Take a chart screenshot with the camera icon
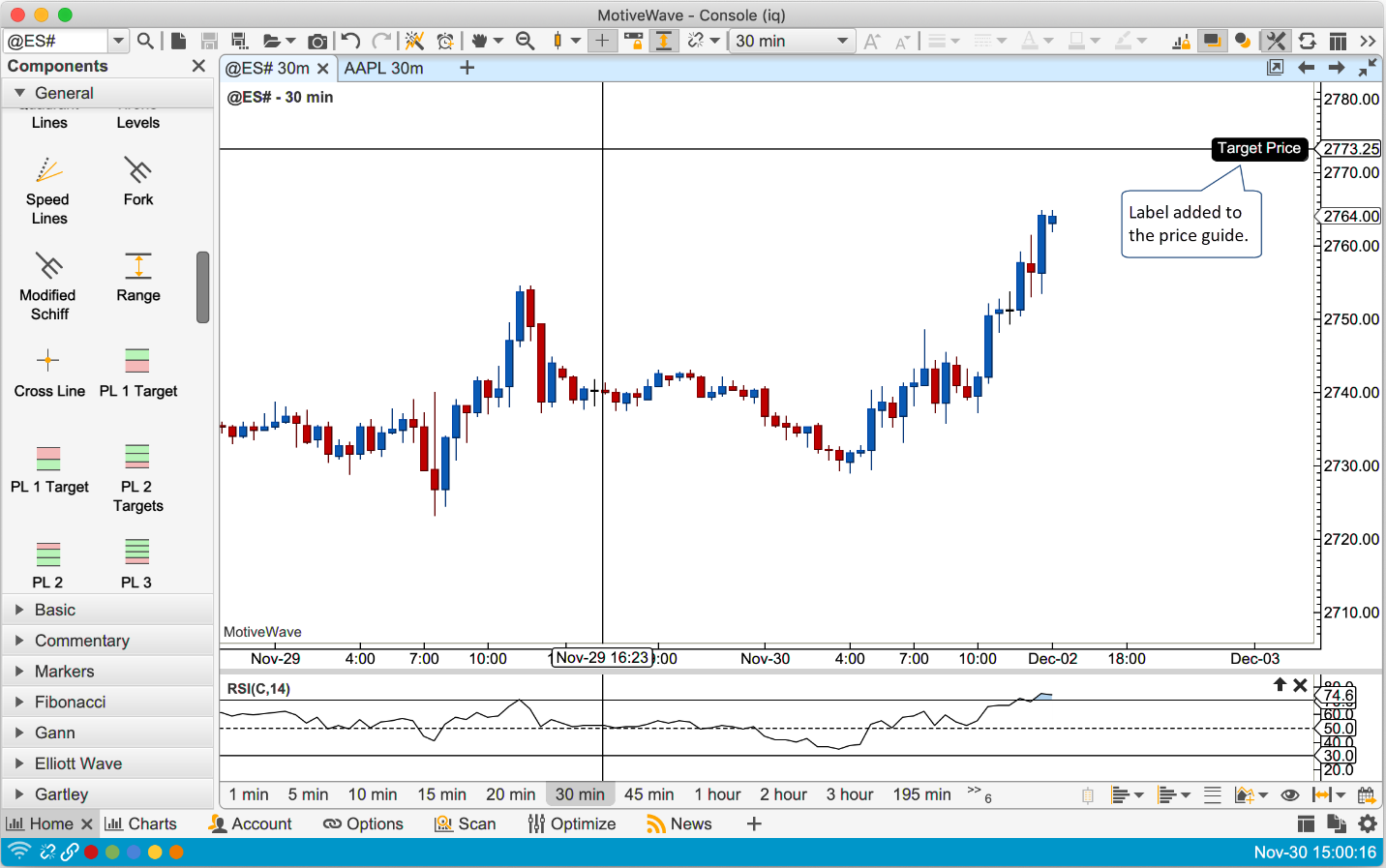Screen dimensions: 1386x868 (316, 41)
